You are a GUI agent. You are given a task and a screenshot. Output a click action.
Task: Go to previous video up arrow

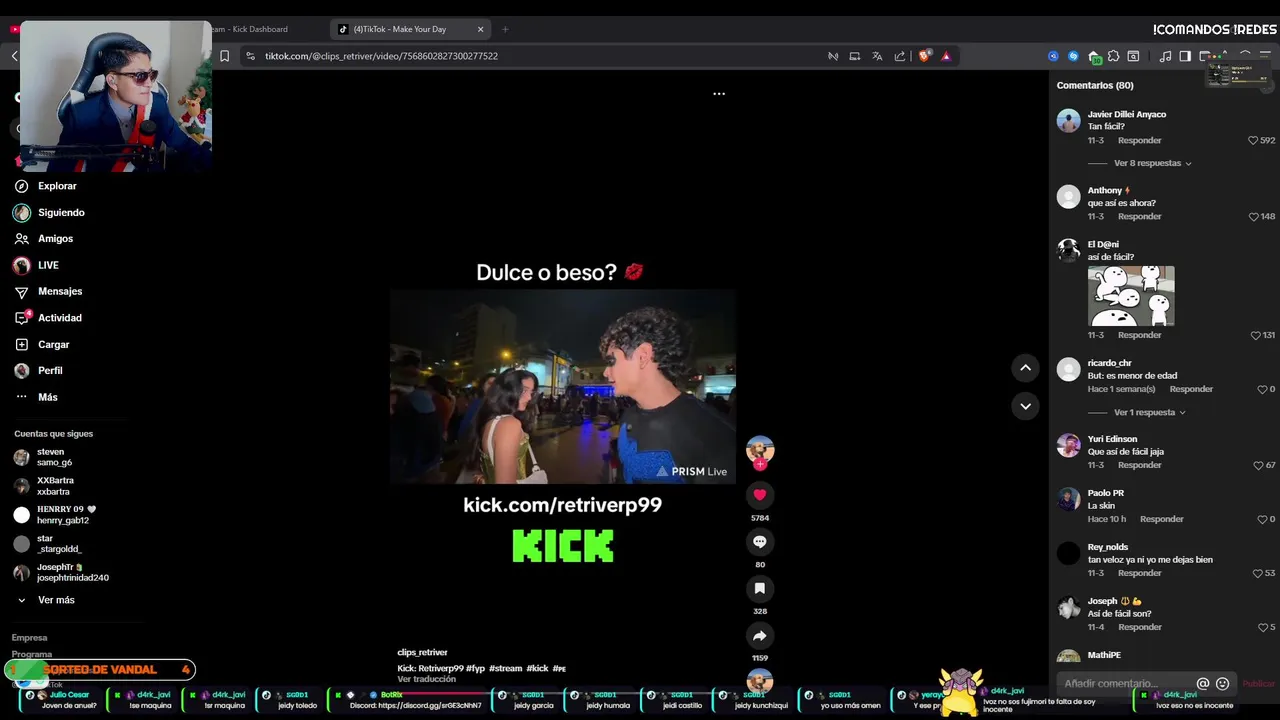tap(1025, 368)
